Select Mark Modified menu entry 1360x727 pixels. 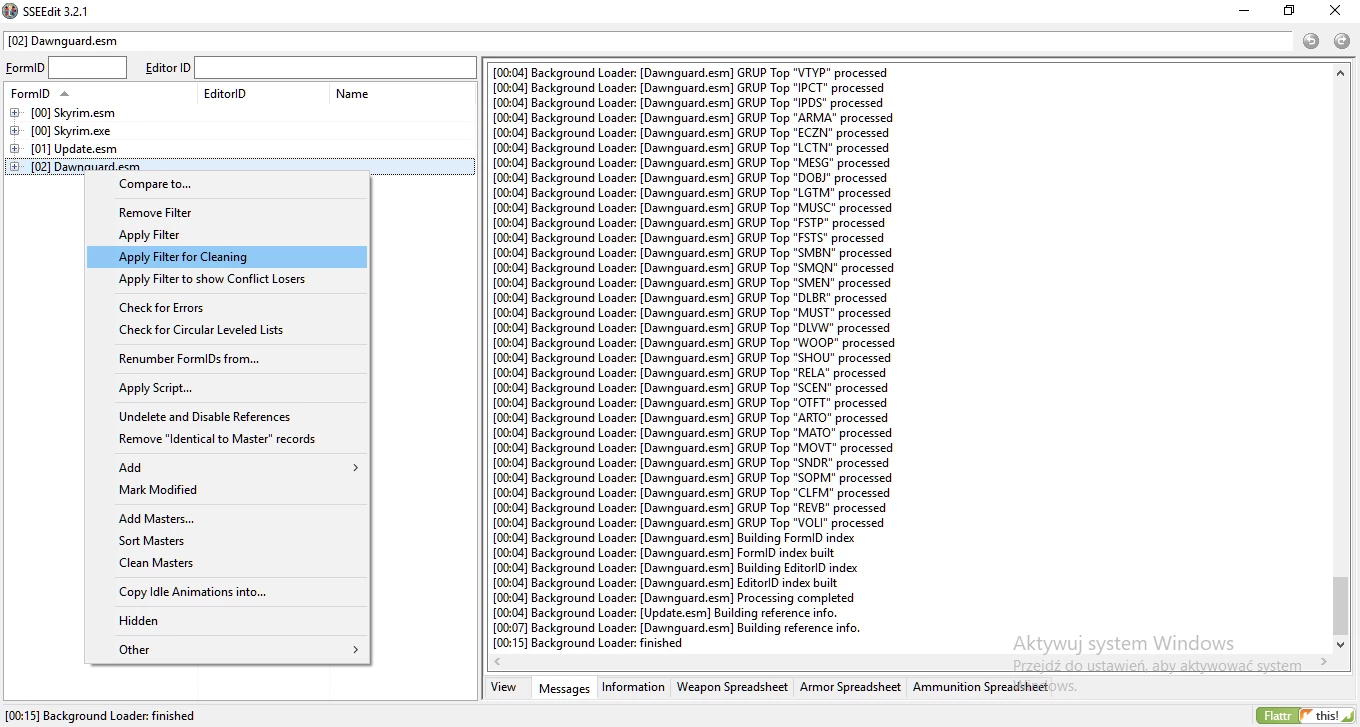[227, 490]
